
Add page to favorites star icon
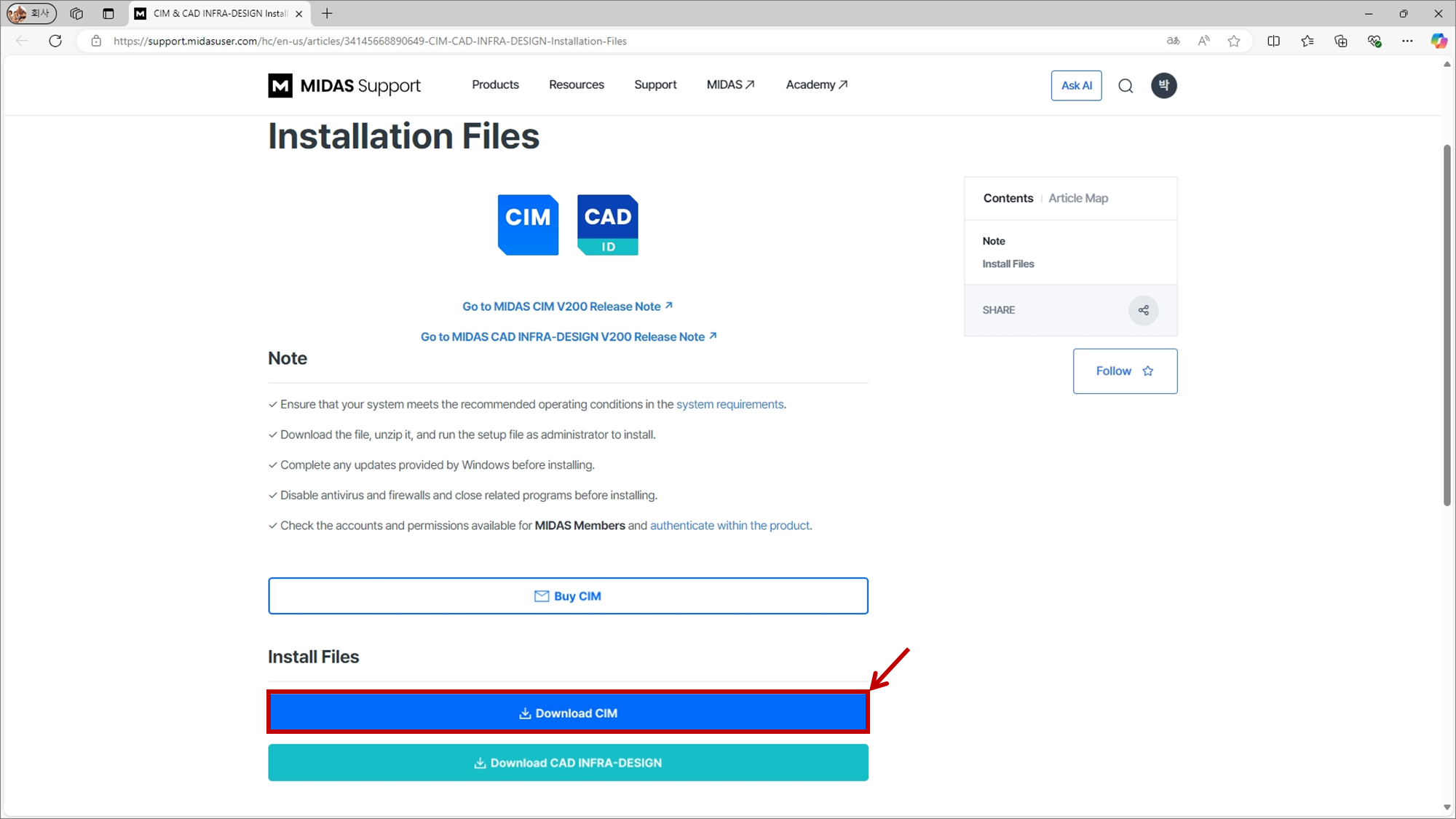pos(1233,41)
